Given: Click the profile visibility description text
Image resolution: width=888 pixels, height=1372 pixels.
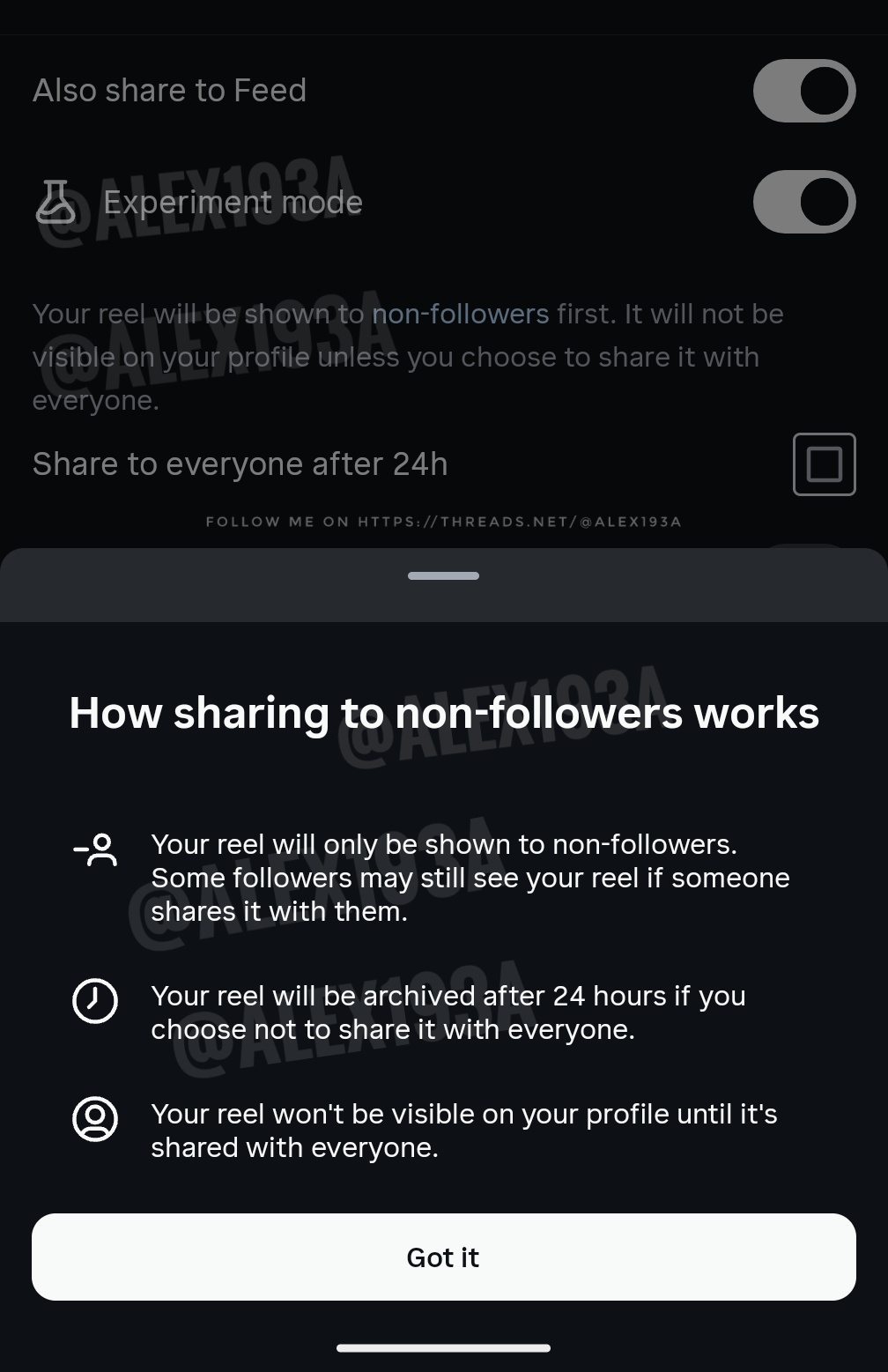Looking at the screenshot, I should coord(464,1130).
